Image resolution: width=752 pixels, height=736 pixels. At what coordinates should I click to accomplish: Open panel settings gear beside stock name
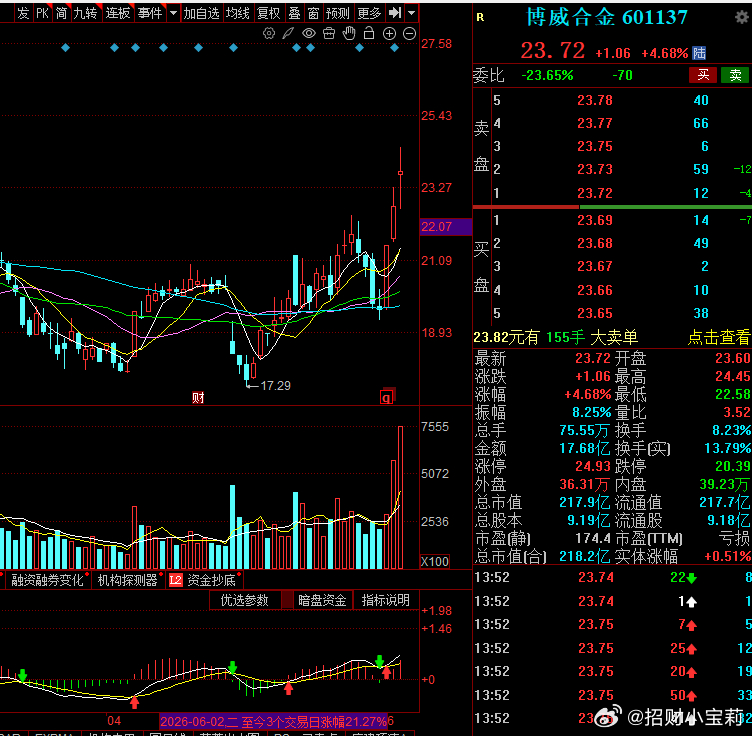point(741,18)
